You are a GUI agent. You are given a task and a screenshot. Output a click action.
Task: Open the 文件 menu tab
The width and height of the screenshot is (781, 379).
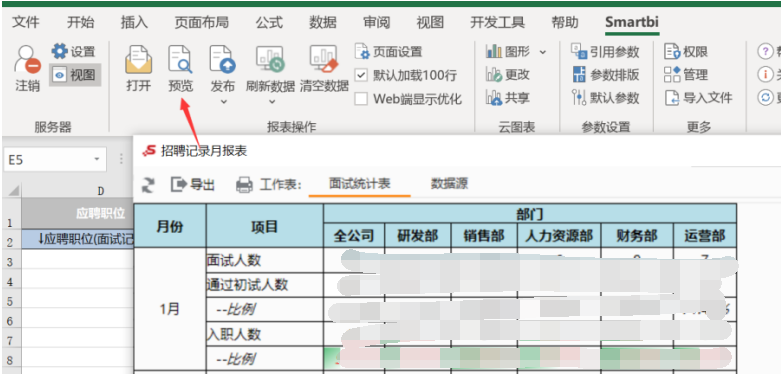click(x=26, y=22)
